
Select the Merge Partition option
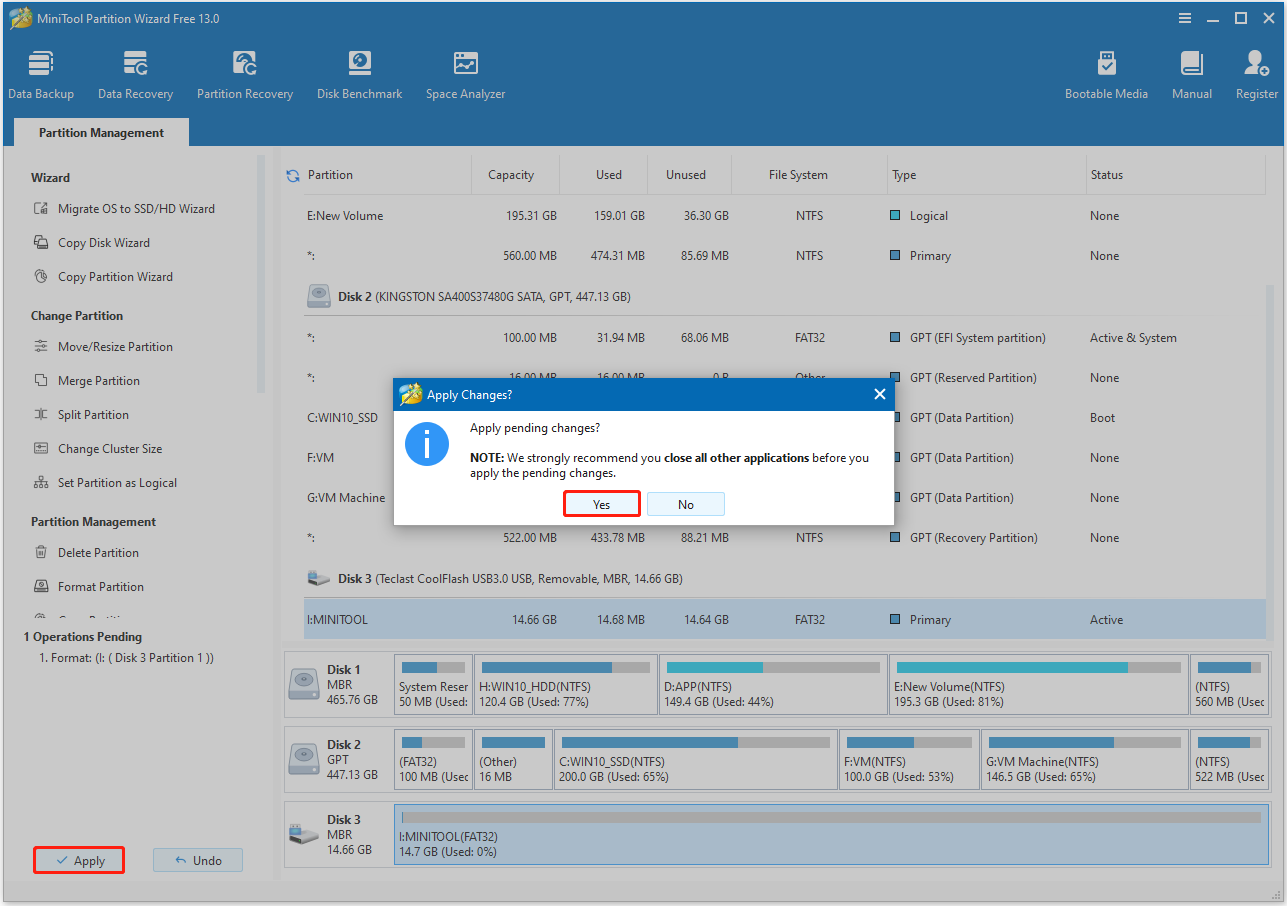tap(98, 380)
